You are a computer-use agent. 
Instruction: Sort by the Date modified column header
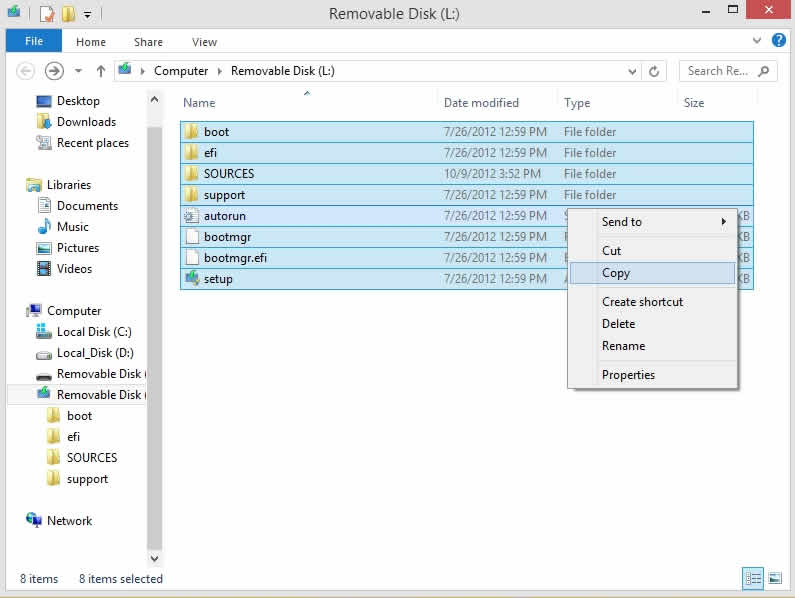pyautogui.click(x=481, y=103)
